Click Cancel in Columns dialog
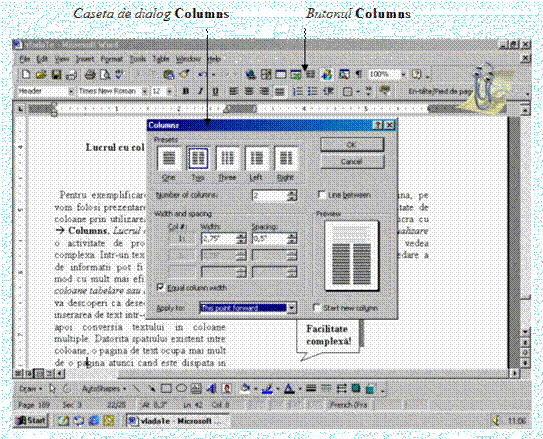Viewport: 543px width, 439px height. click(x=352, y=162)
